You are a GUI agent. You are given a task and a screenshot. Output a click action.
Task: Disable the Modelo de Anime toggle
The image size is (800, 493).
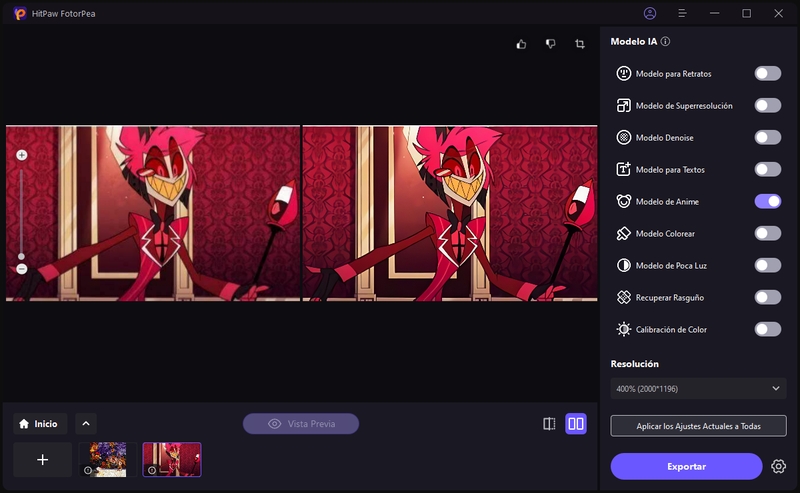pos(767,201)
